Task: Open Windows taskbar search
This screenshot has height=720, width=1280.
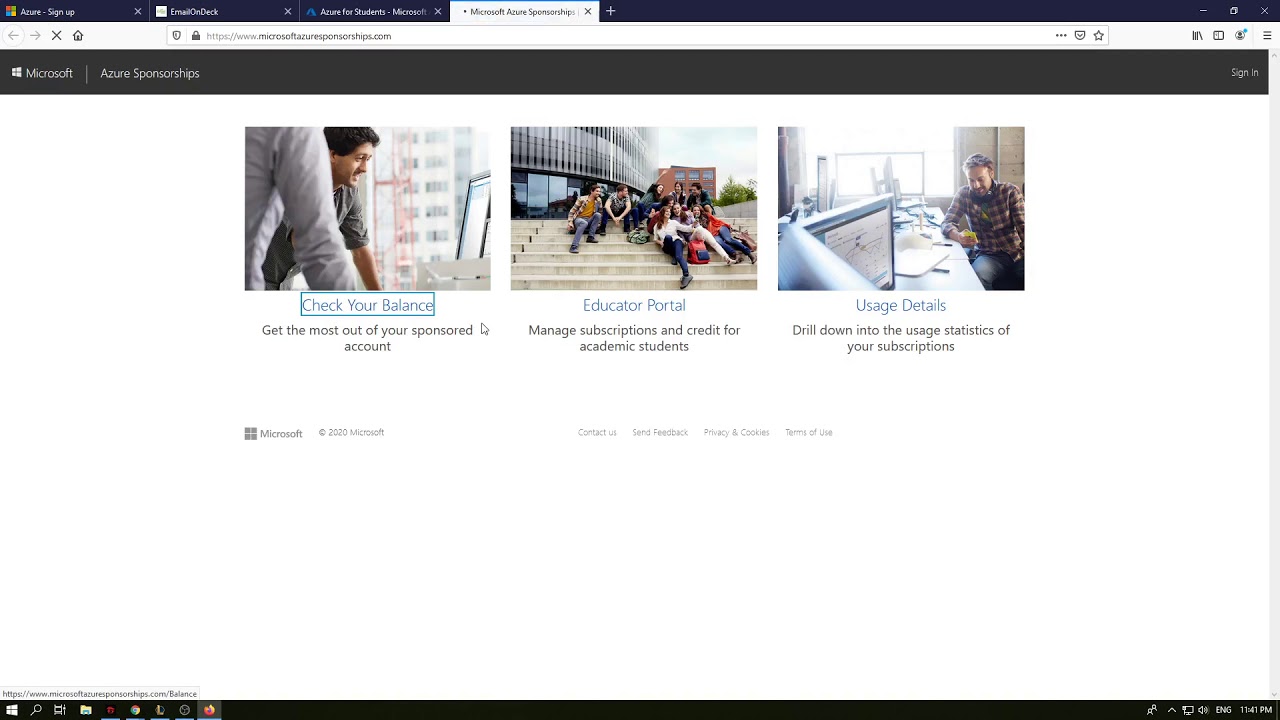Action: pos(36,710)
